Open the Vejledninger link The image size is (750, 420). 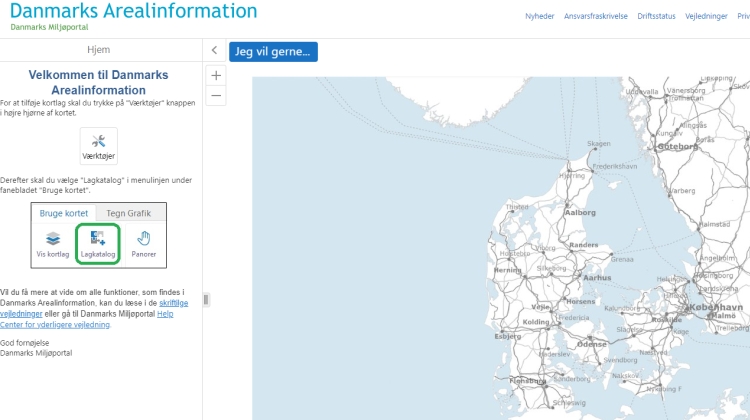pos(706,16)
